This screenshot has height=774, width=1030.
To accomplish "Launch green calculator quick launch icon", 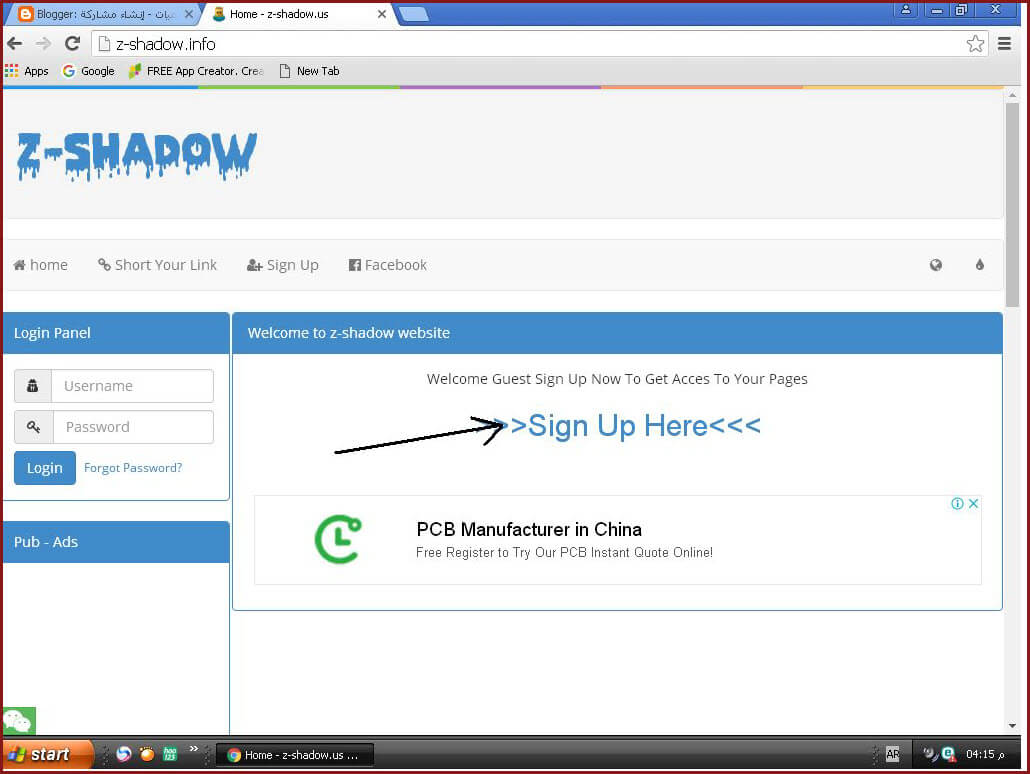I will coord(170,754).
